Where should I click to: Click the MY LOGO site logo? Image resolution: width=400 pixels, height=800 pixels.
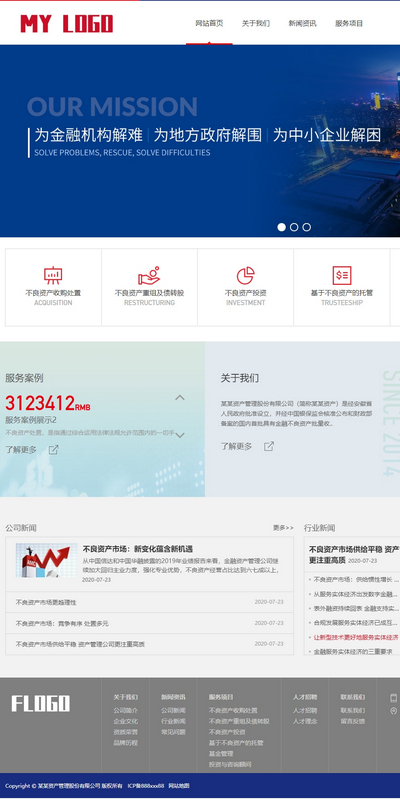tap(66, 24)
